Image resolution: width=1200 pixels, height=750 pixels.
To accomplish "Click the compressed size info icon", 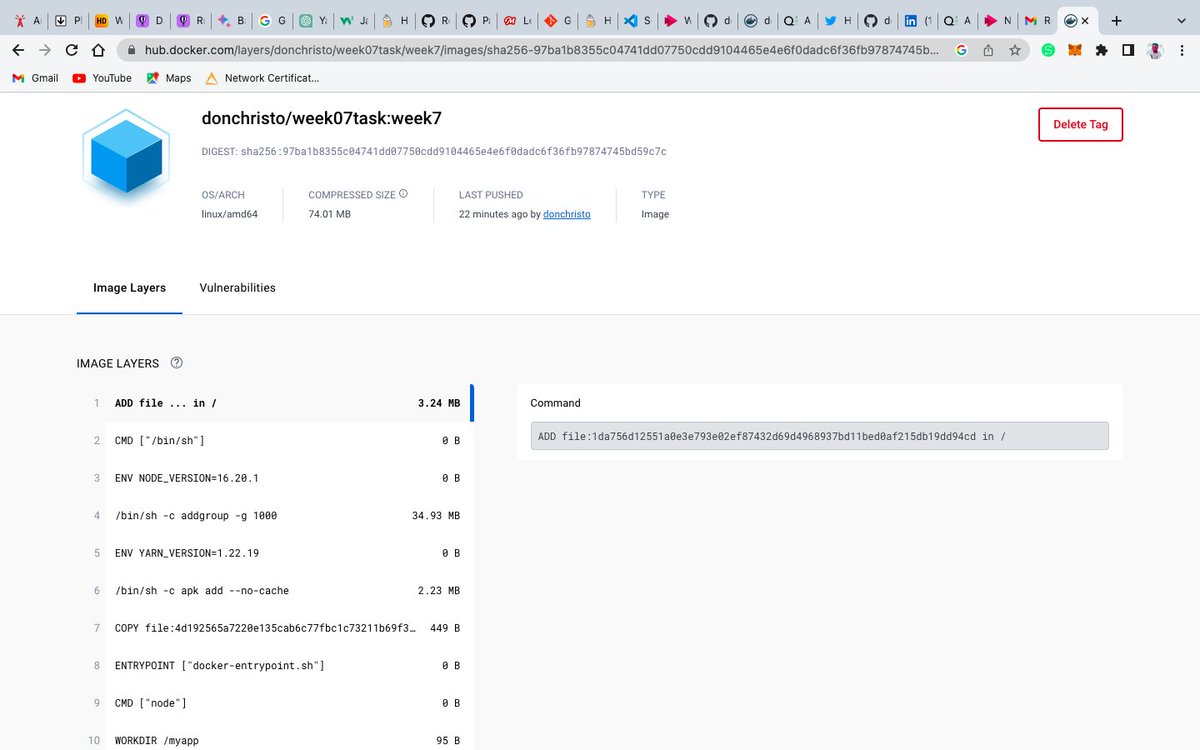I will tap(404, 194).
